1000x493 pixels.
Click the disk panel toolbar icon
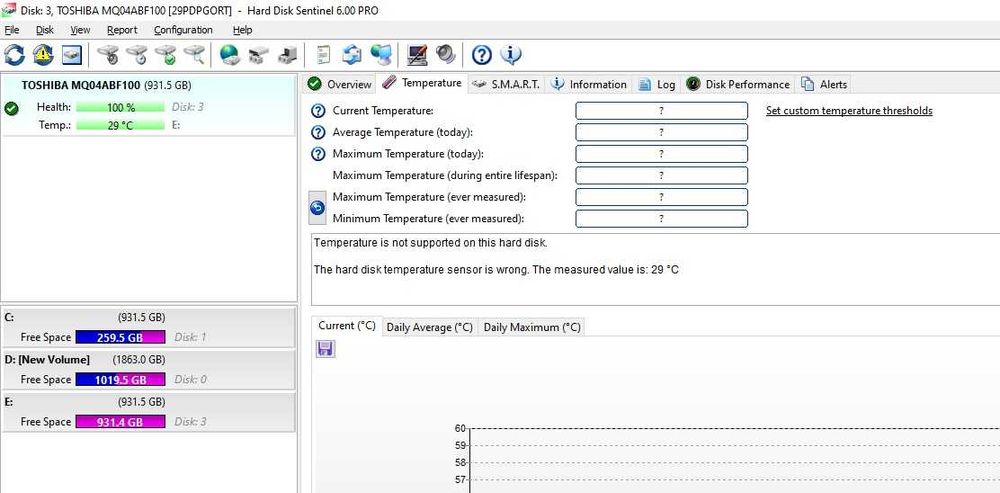[x=71, y=55]
